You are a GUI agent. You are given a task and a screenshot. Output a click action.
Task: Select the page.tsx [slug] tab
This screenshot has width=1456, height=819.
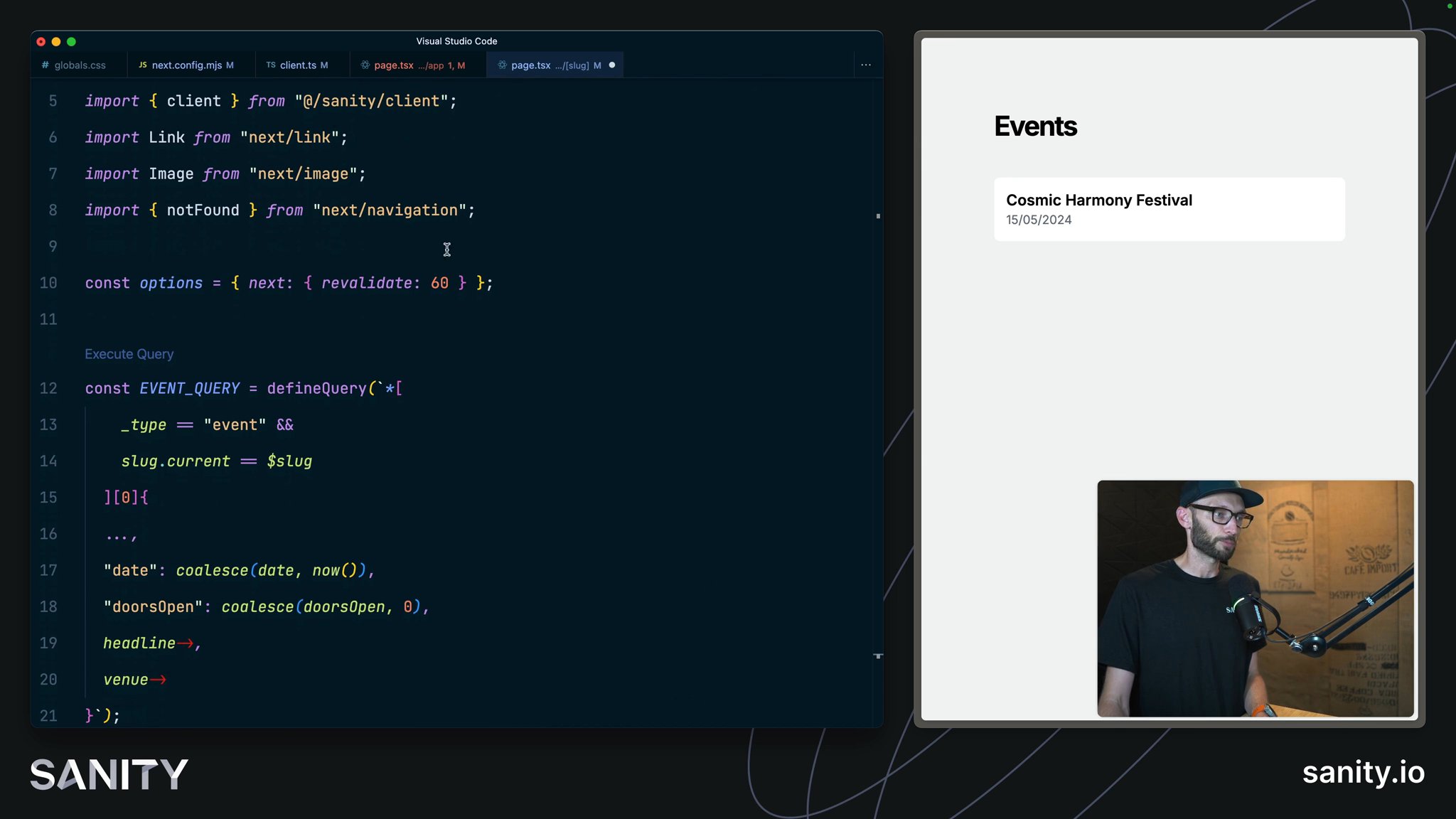pyautogui.click(x=555, y=65)
